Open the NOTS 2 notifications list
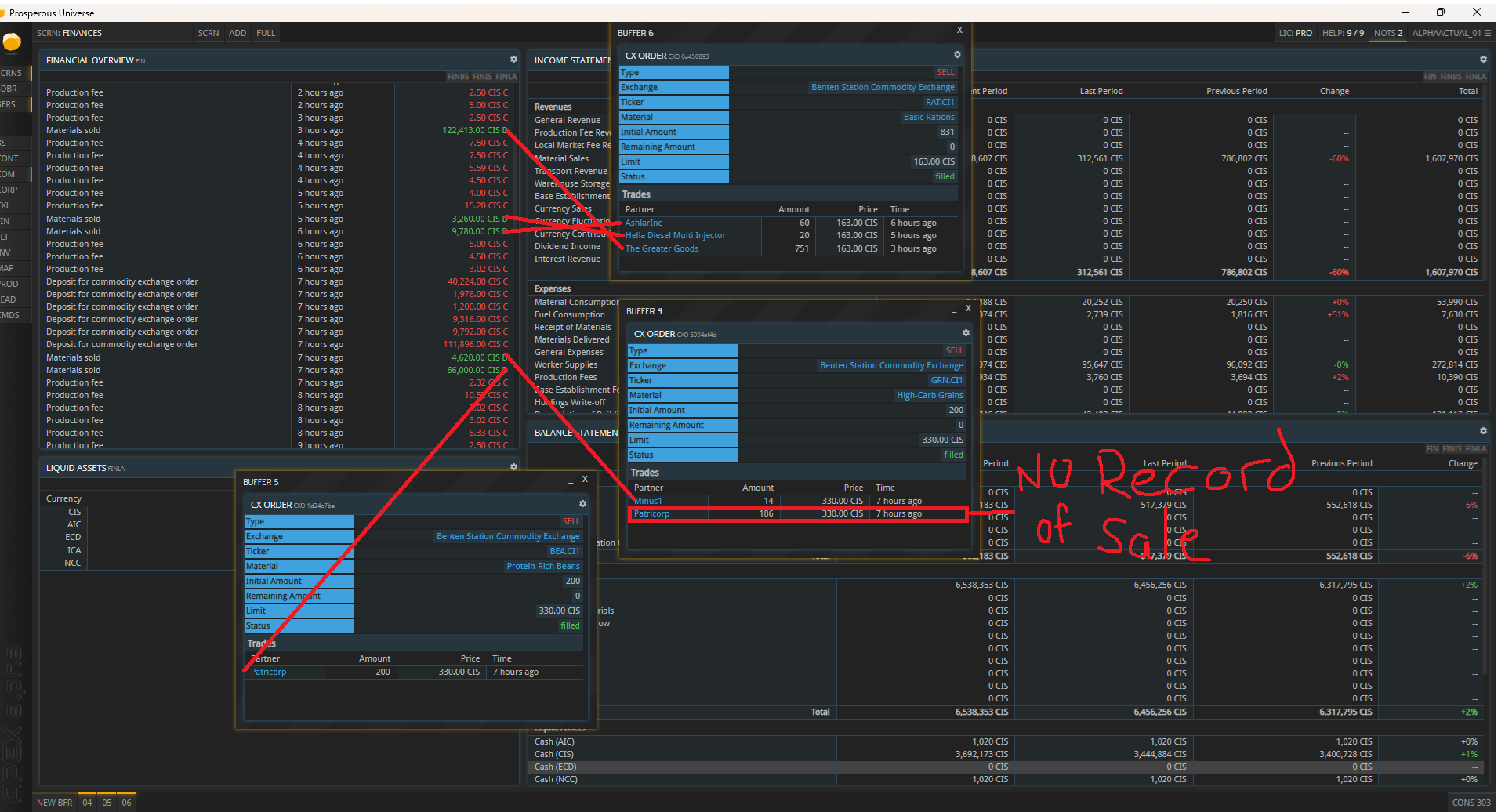 pyautogui.click(x=1387, y=33)
